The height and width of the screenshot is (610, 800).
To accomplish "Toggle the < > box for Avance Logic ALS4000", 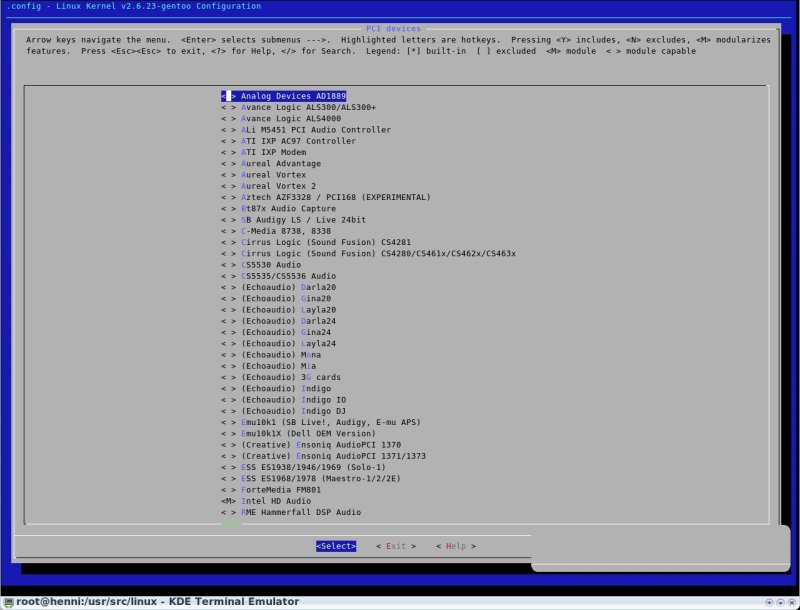I will pos(229,118).
